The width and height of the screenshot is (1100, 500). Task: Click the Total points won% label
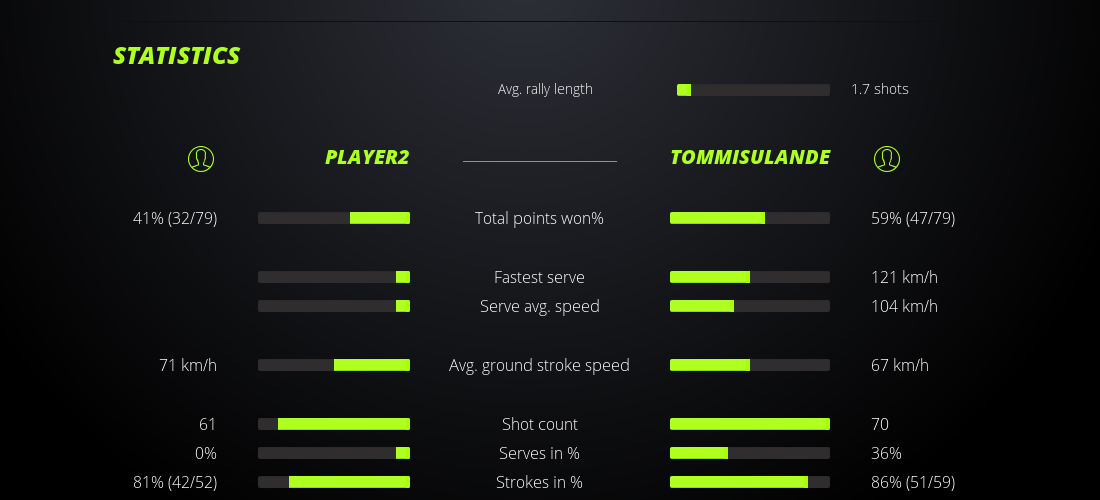click(539, 218)
